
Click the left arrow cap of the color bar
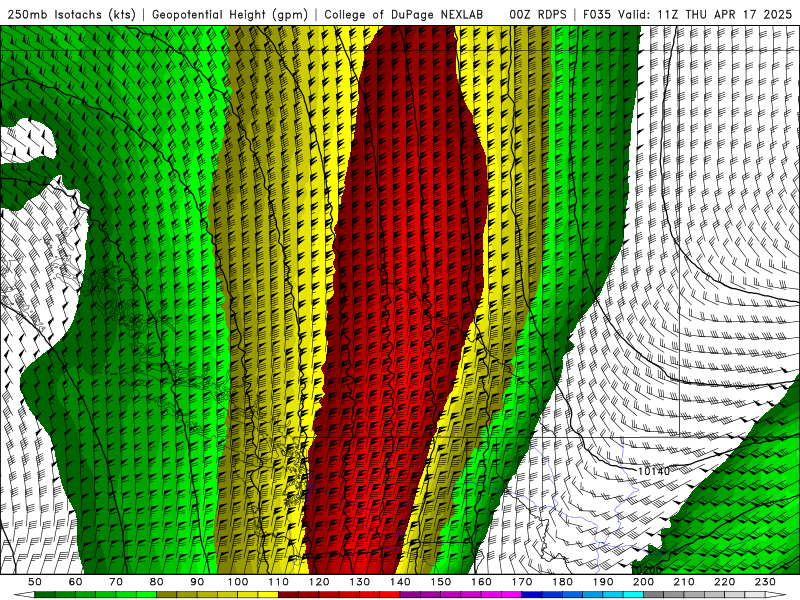tap(24, 595)
